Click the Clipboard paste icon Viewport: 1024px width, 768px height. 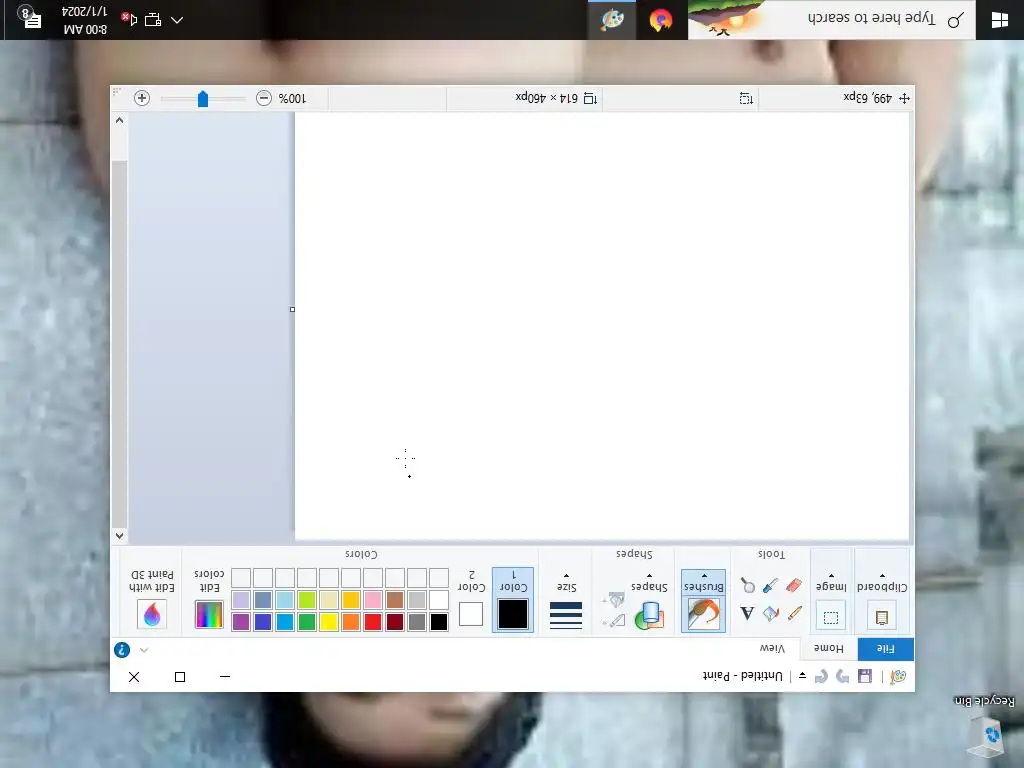point(882,616)
